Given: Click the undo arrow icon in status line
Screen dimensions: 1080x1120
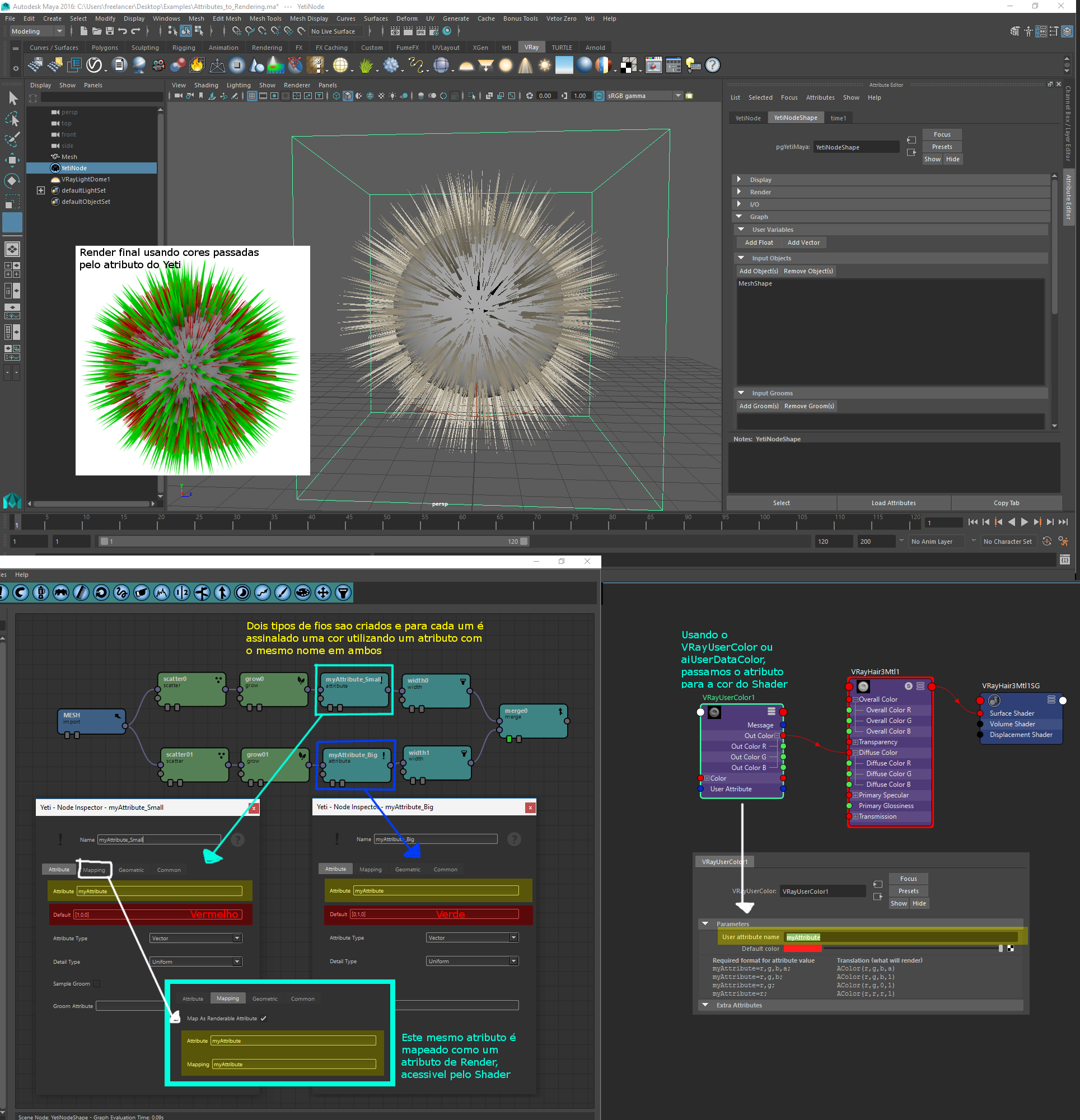Looking at the screenshot, I should coord(122,31).
